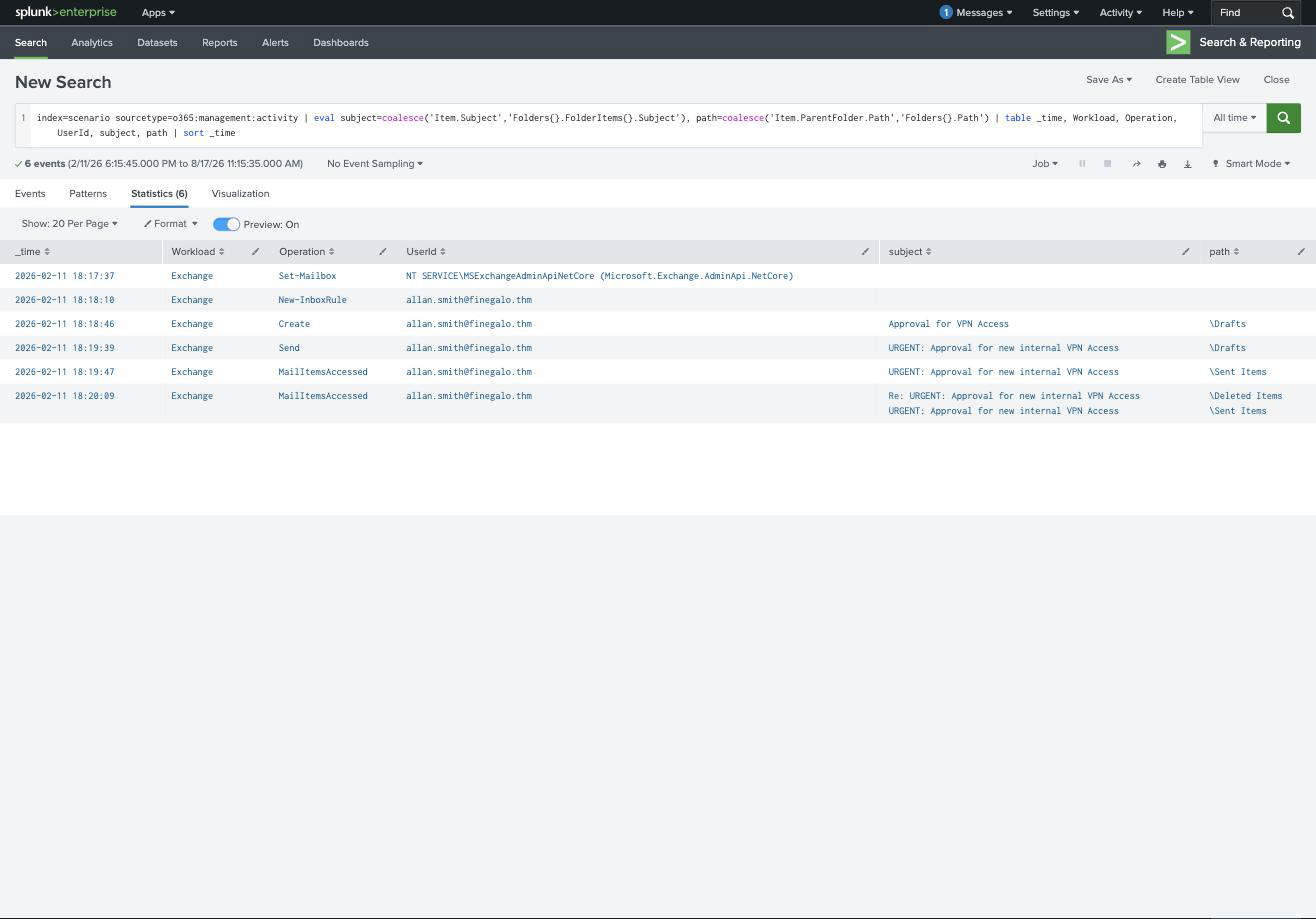Edit the Operation column pencil icon
Image resolution: width=1316 pixels, height=919 pixels.
tap(382, 252)
